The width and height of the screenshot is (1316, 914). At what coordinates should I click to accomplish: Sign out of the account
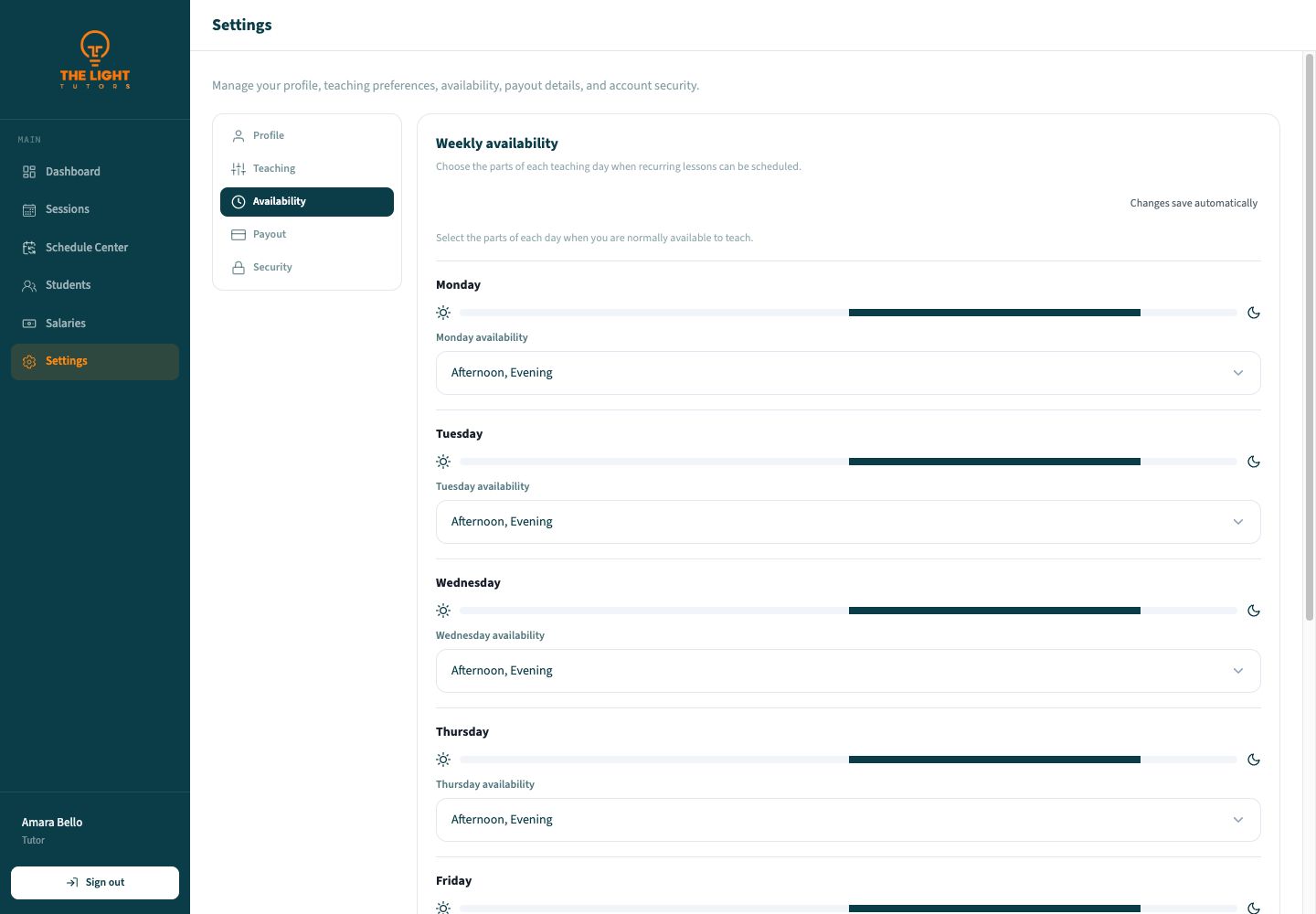95,883
